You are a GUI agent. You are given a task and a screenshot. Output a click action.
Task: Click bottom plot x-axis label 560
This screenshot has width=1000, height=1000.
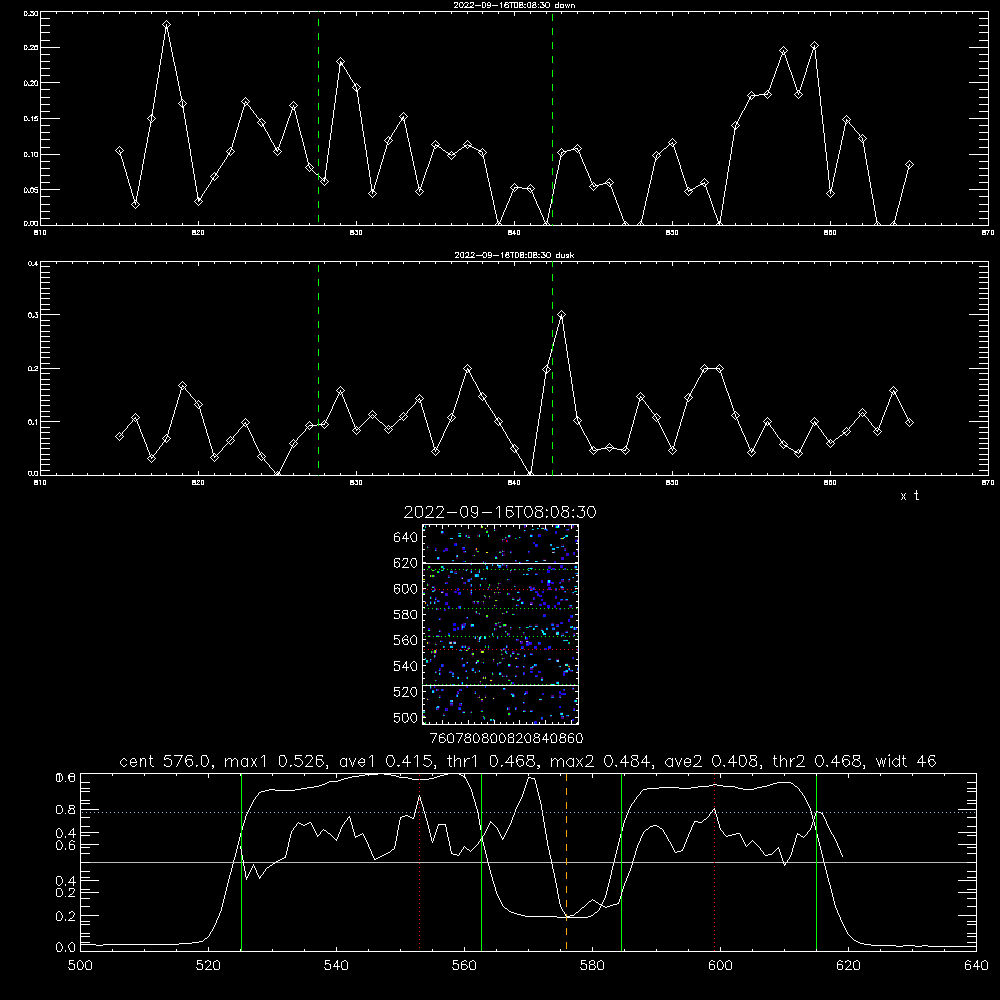[464, 966]
